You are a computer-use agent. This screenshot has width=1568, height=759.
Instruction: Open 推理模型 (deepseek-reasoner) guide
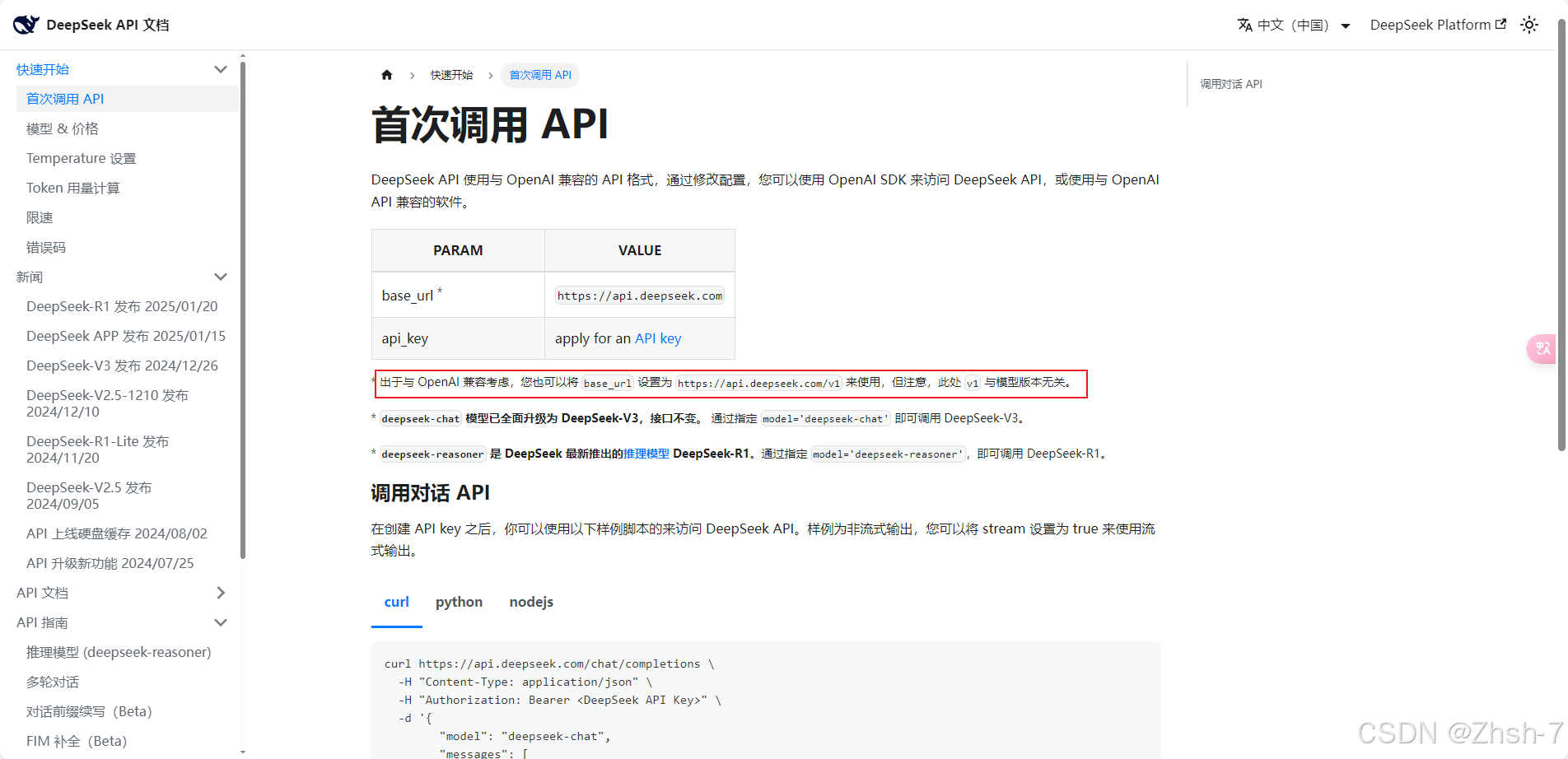point(119,652)
